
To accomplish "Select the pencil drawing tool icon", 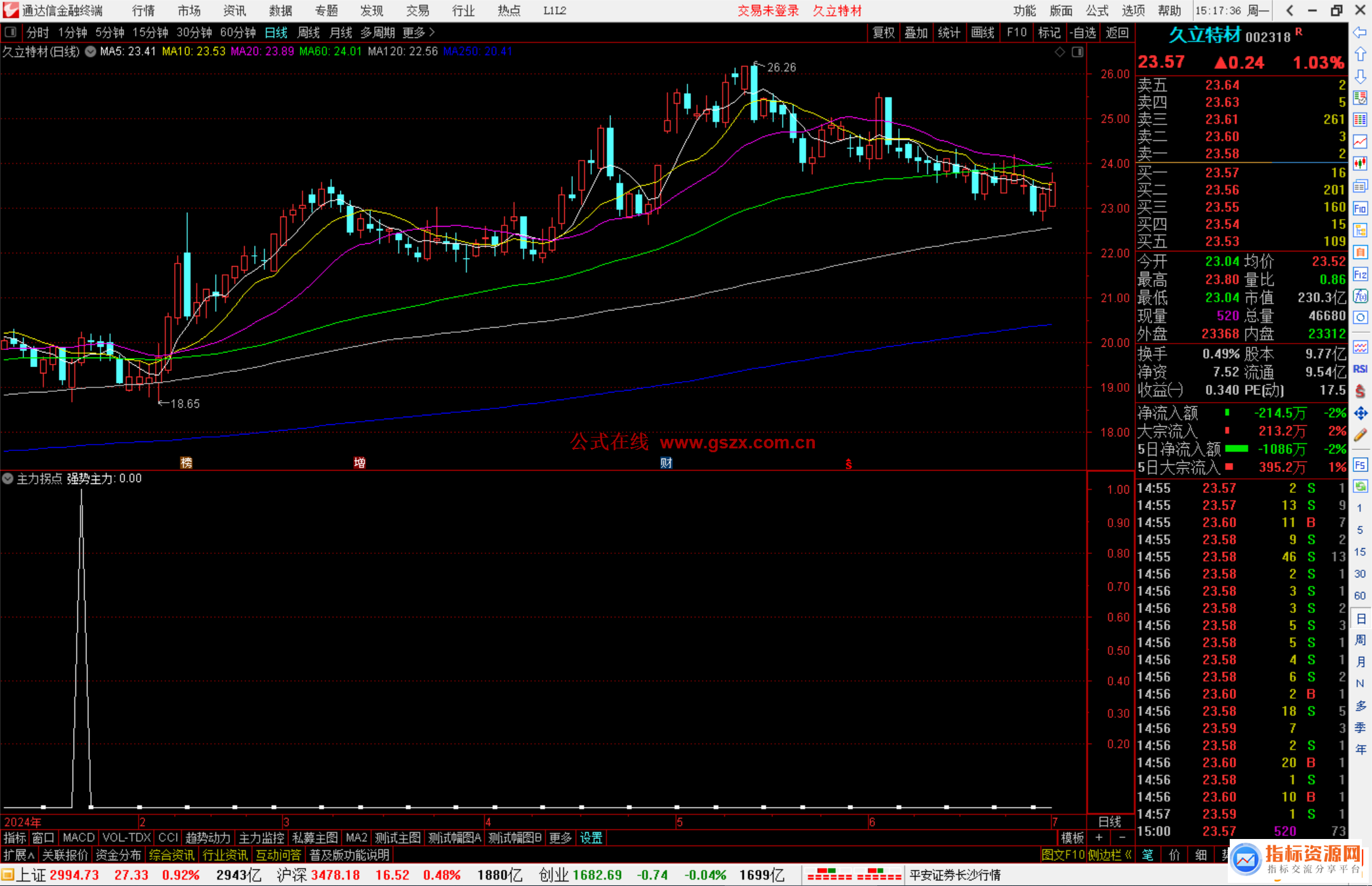I will click(x=1360, y=435).
